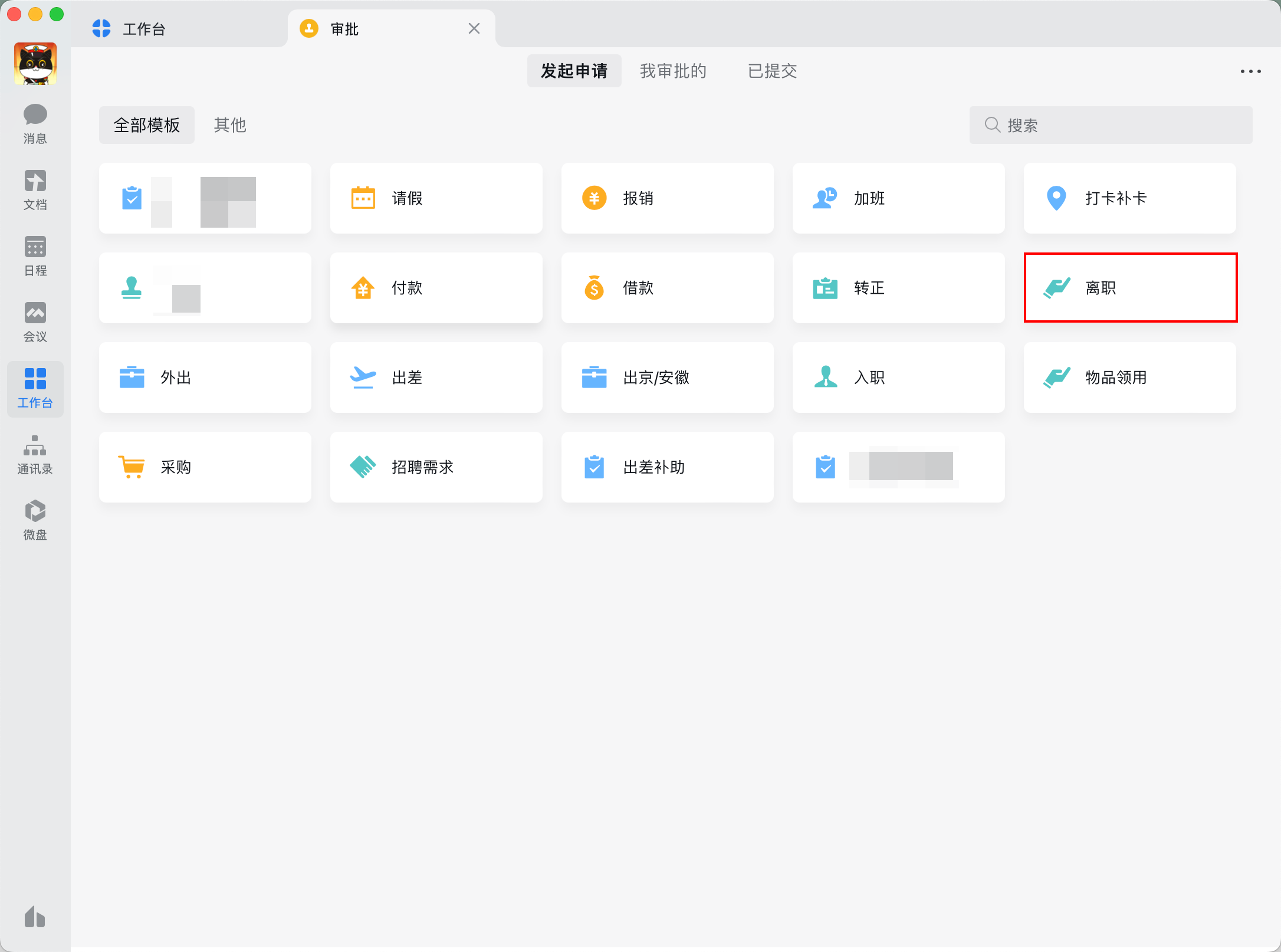The width and height of the screenshot is (1281, 952).
Task: Click the three-dot more options icon
Action: (1250, 71)
